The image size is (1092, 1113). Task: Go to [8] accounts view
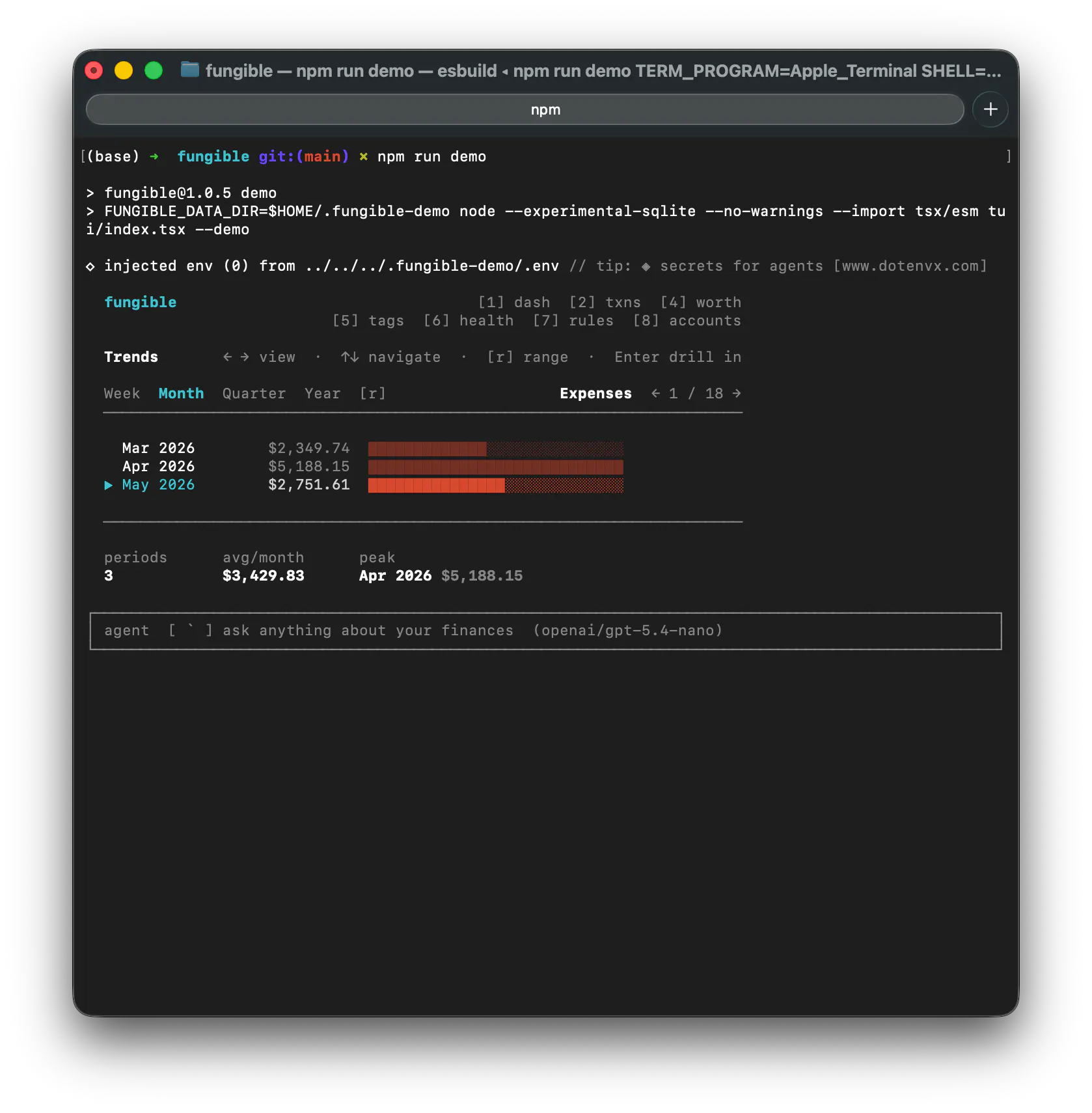pyautogui.click(x=687, y=320)
